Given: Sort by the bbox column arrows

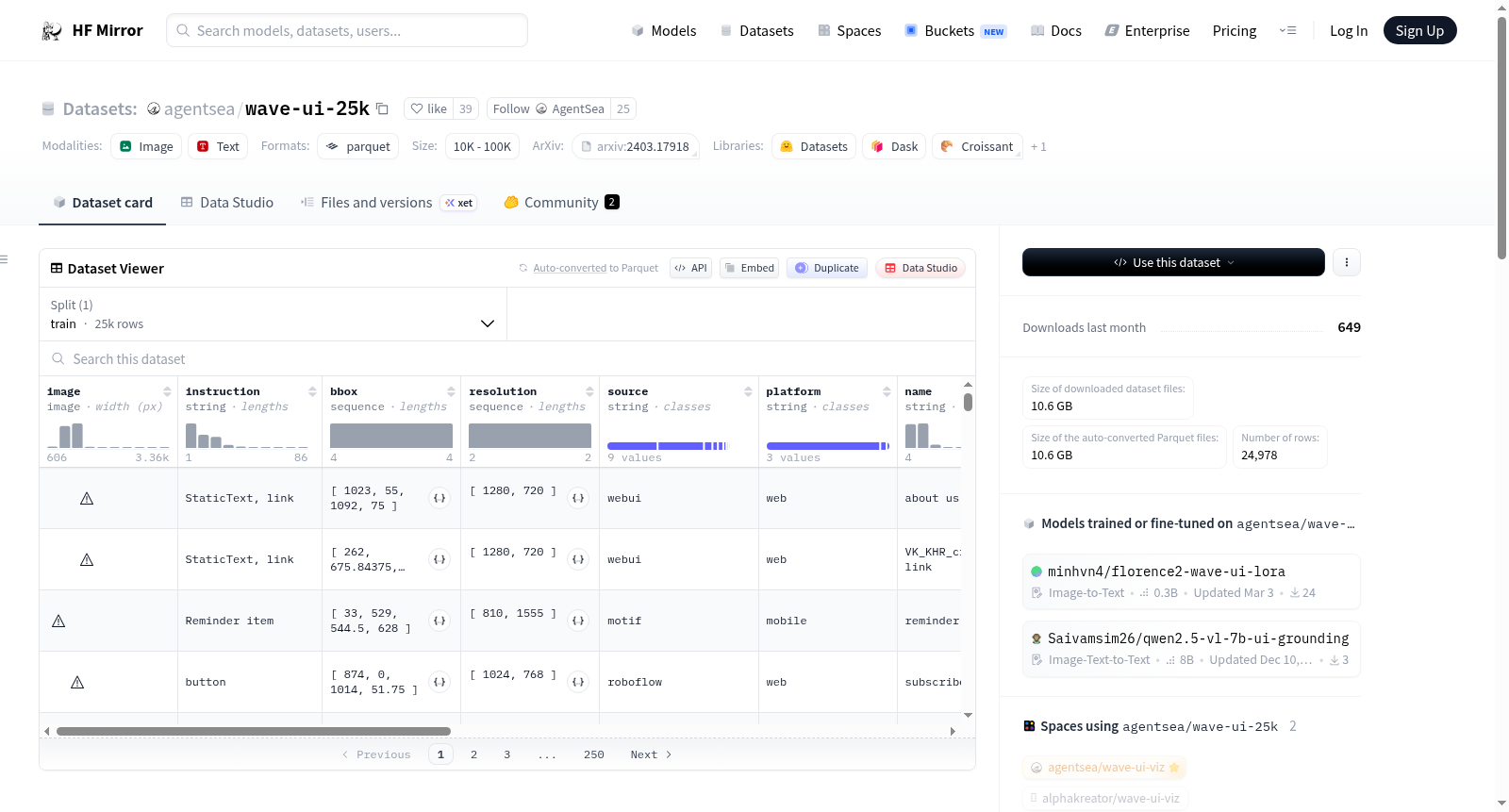Looking at the screenshot, I should tap(451, 391).
